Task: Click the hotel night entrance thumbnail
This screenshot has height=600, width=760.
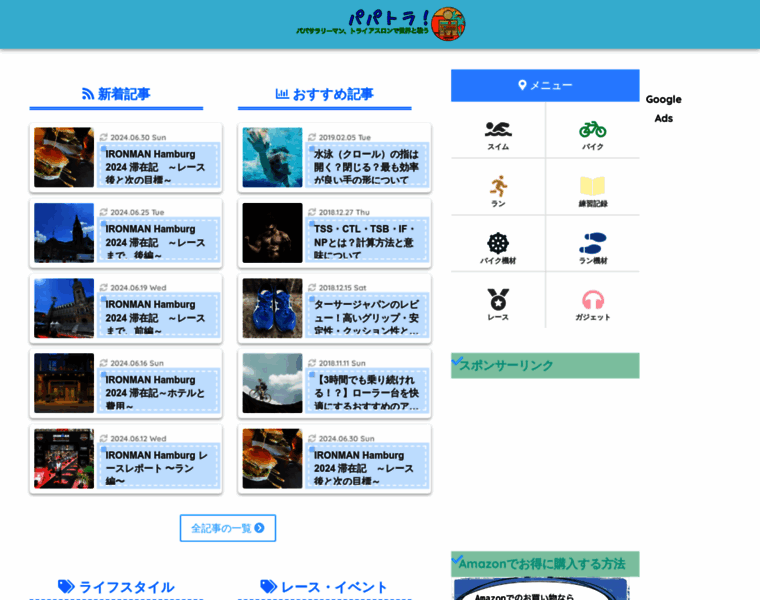Action: coord(64,383)
